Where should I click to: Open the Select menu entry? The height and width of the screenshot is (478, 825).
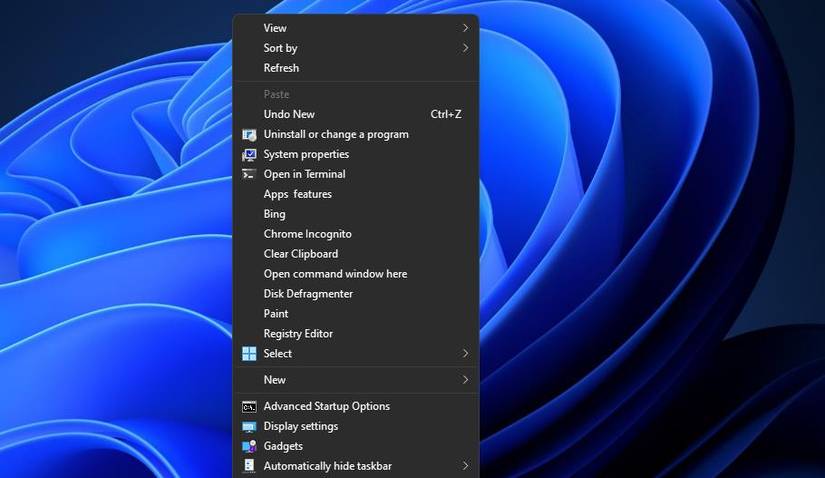pos(356,354)
